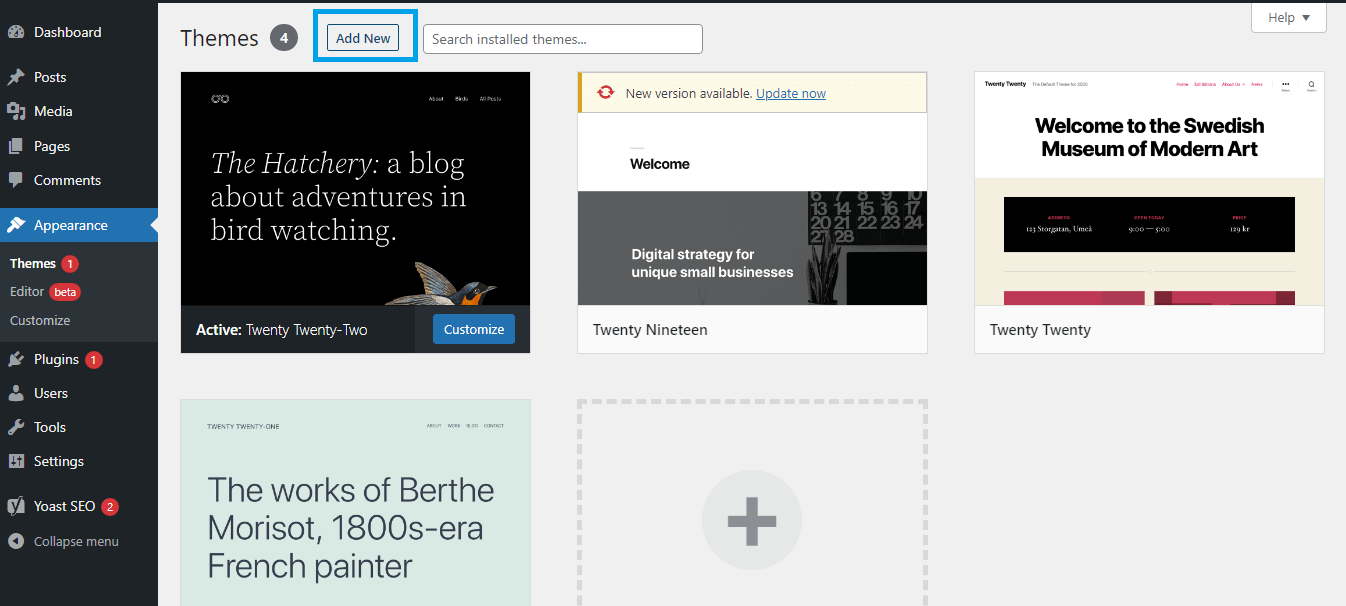Screen dimensions: 1346x606
Task: Click Customize on Twenty Twenty-Two theme
Action: pos(473,329)
